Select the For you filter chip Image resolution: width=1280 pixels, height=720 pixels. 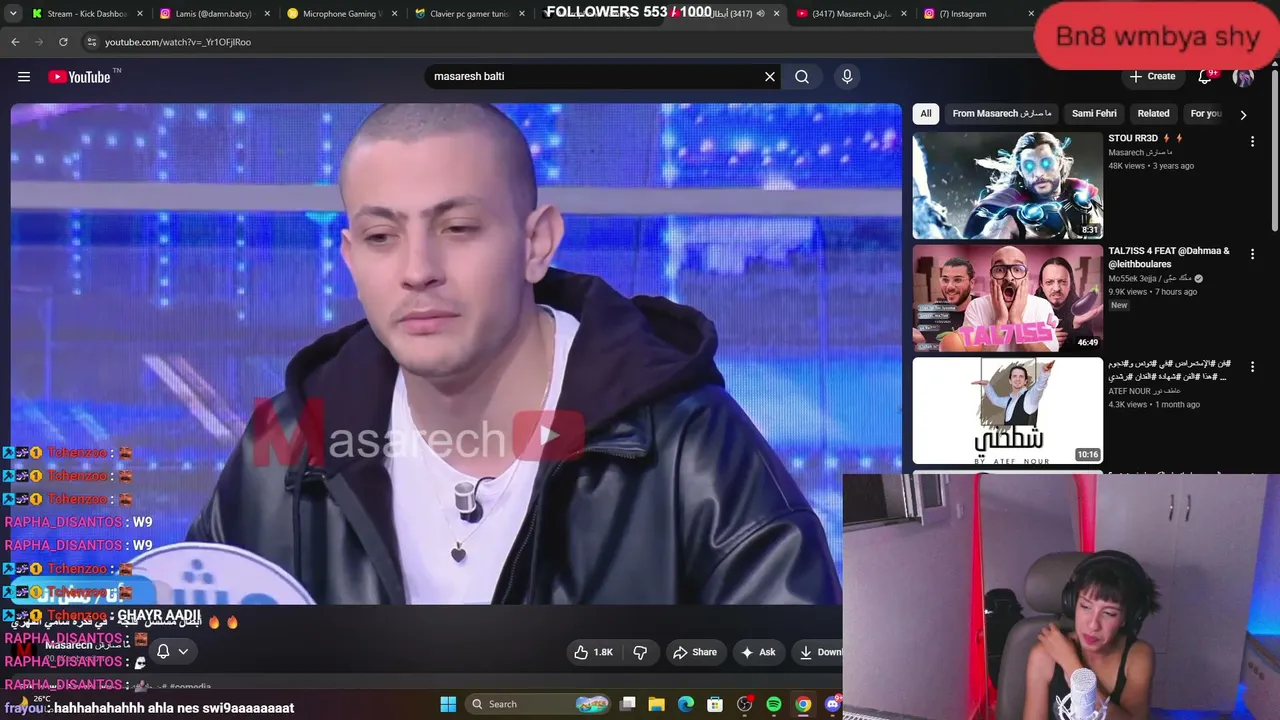pos(1206,114)
